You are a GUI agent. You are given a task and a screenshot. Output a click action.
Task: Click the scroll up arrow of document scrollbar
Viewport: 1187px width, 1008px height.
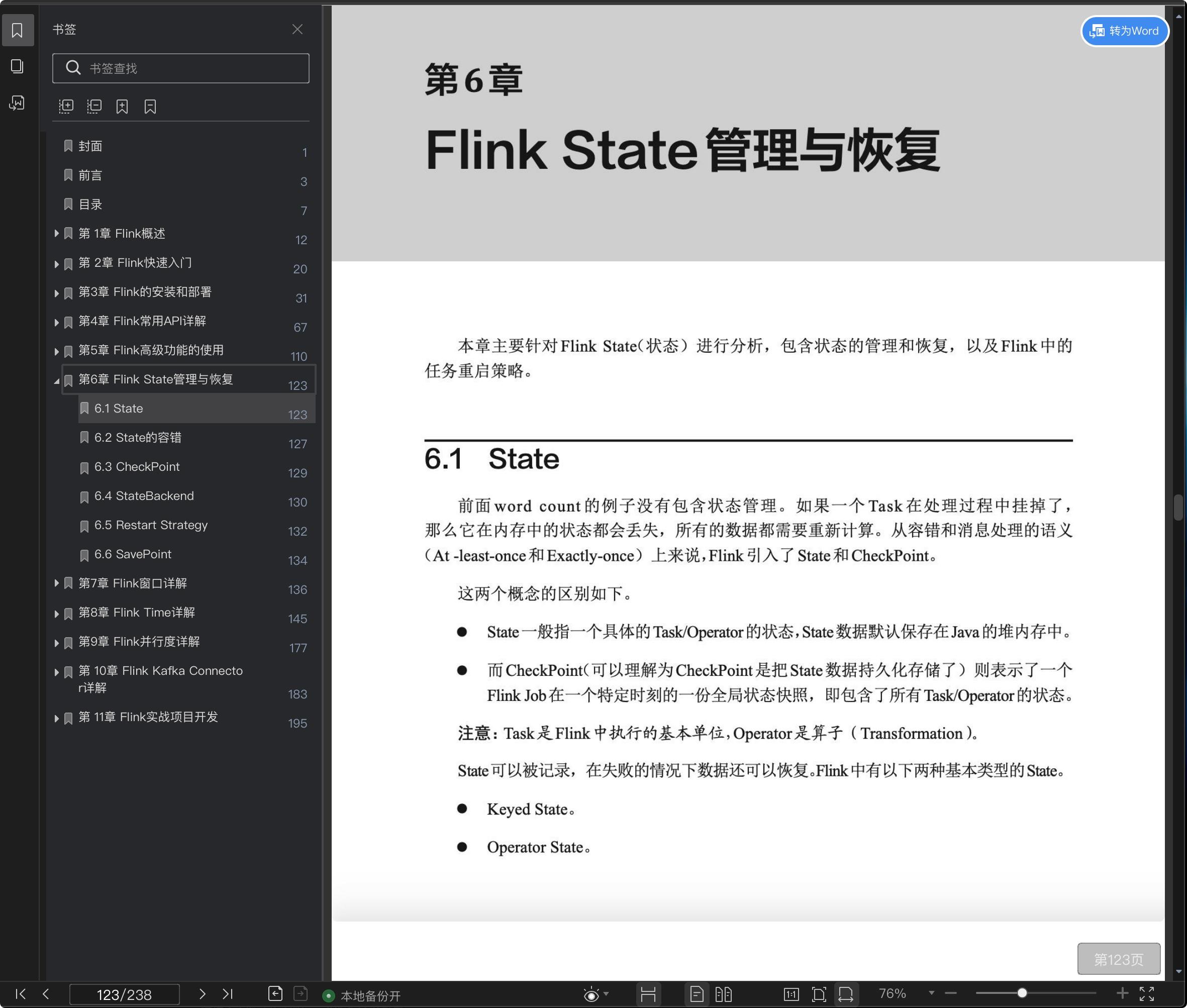click(x=1178, y=17)
